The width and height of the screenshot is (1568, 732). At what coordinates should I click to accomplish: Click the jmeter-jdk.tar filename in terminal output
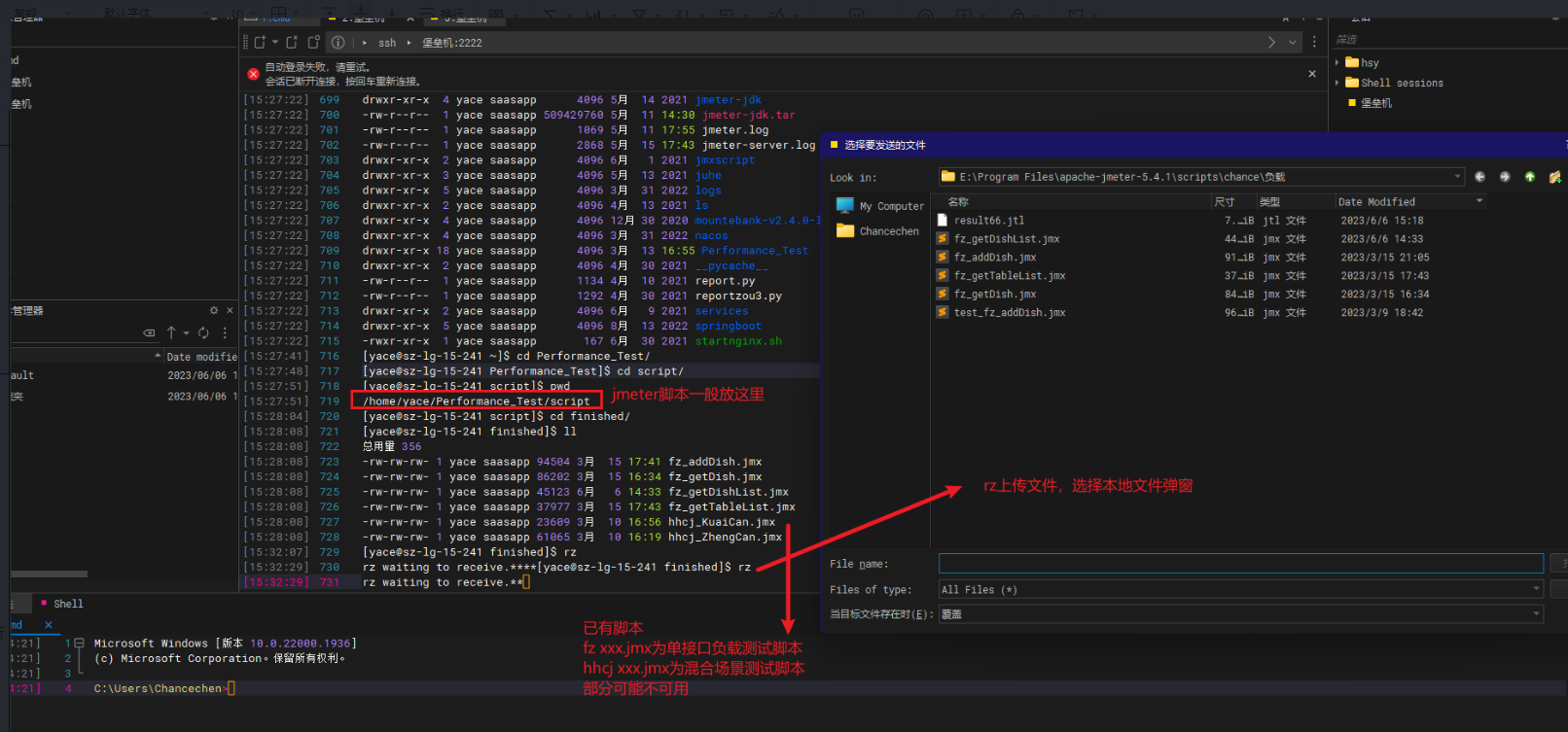click(748, 115)
